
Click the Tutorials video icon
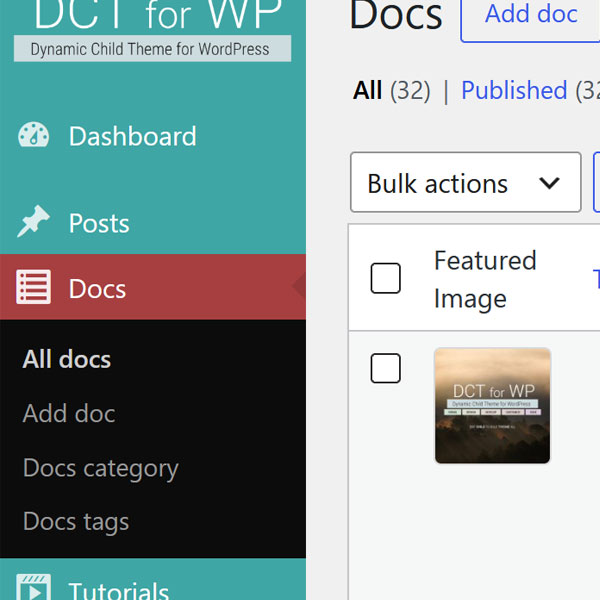34,589
